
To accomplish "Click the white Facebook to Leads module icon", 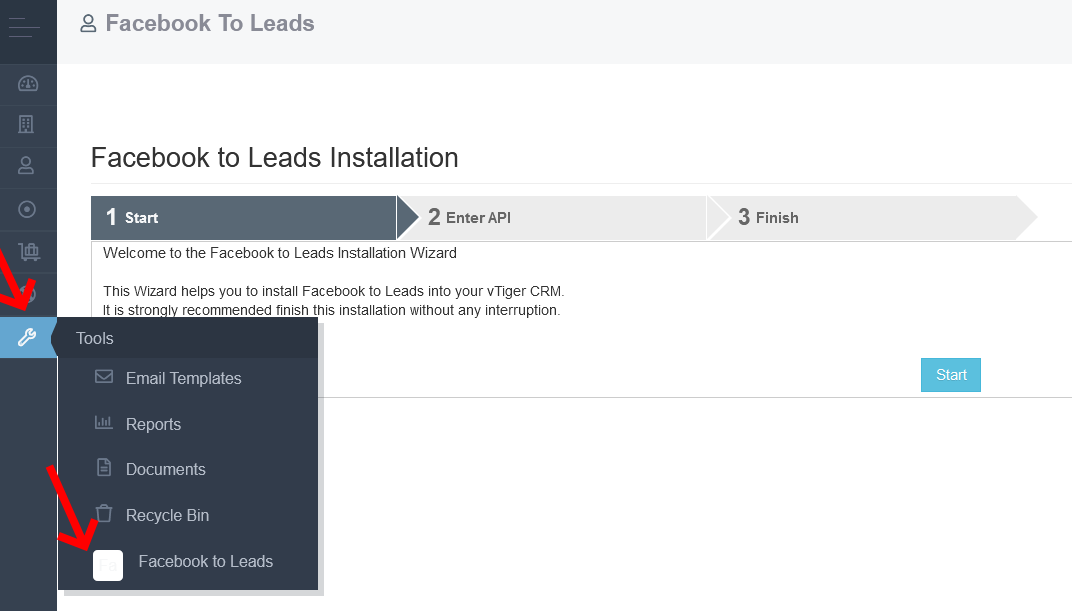I will (108, 565).
